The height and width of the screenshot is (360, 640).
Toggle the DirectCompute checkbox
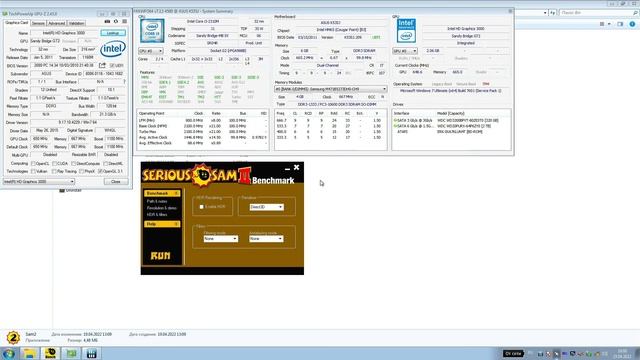(x=73, y=163)
